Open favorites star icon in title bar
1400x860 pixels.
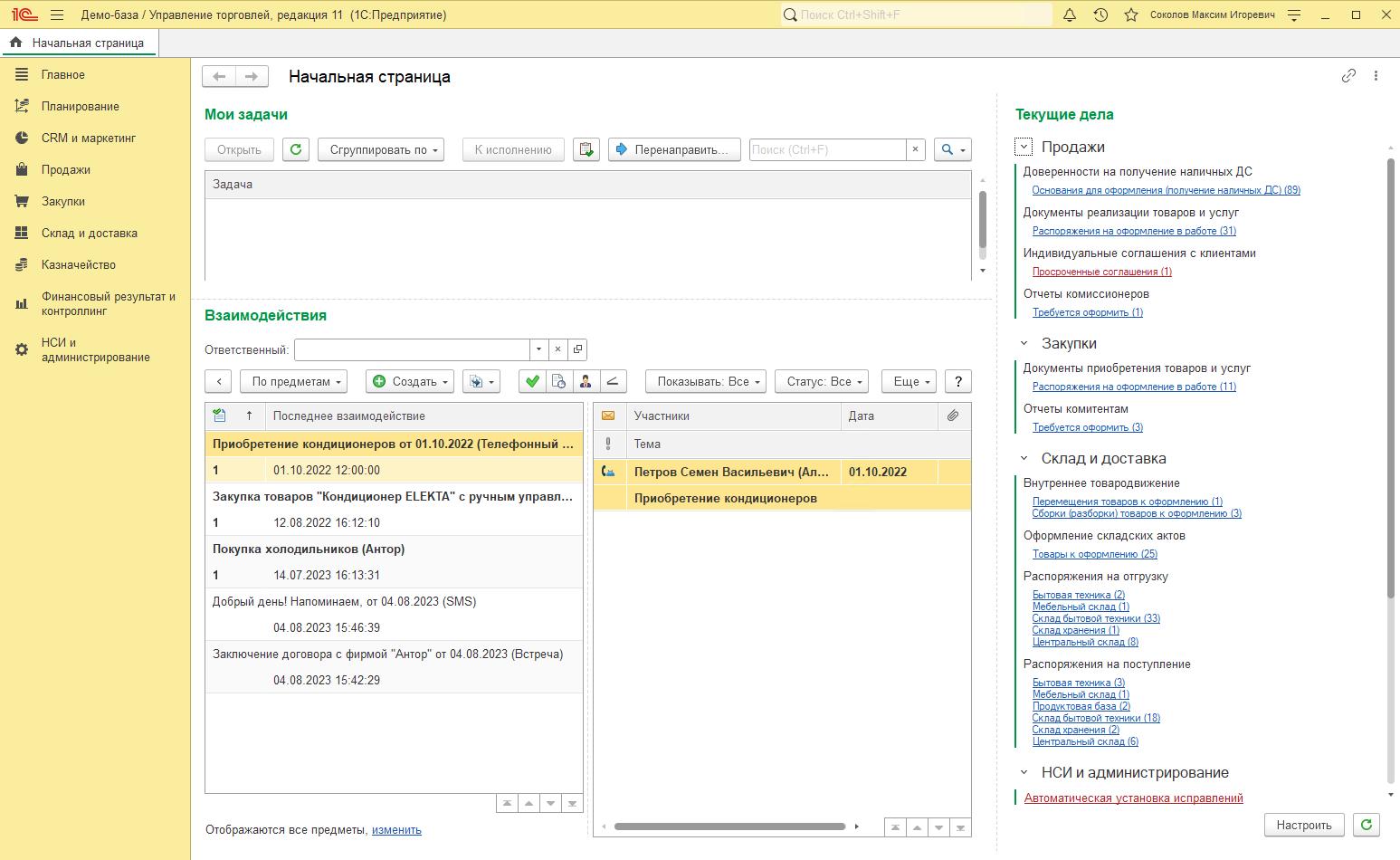(x=1130, y=15)
